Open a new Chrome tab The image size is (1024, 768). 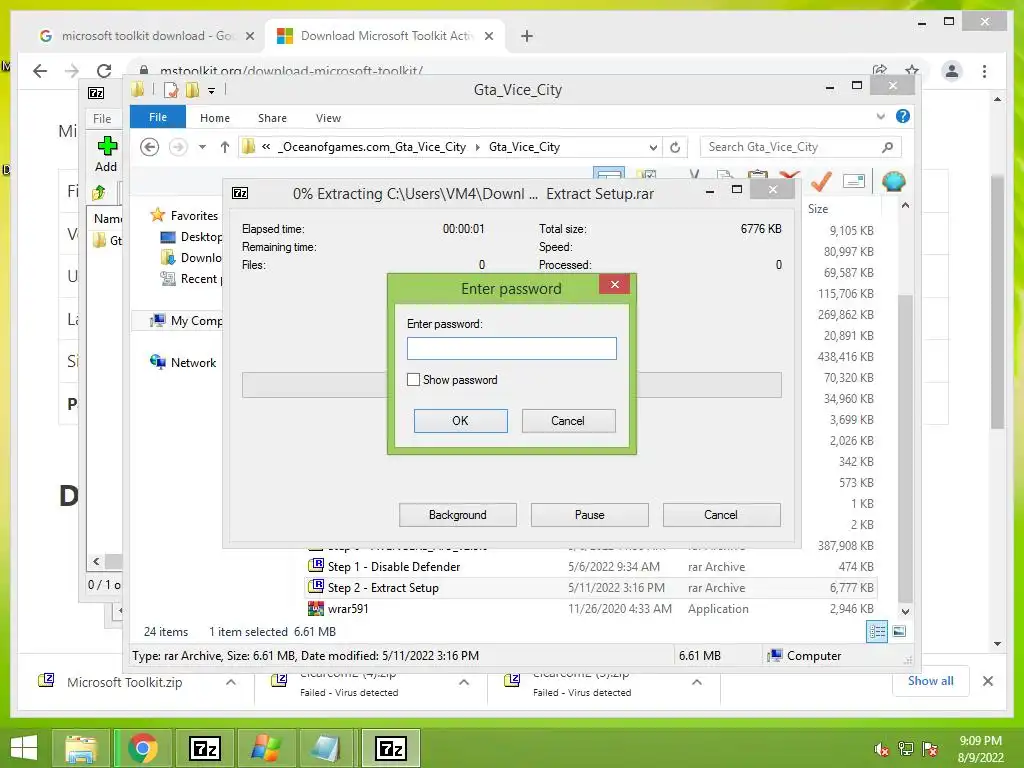(x=527, y=36)
